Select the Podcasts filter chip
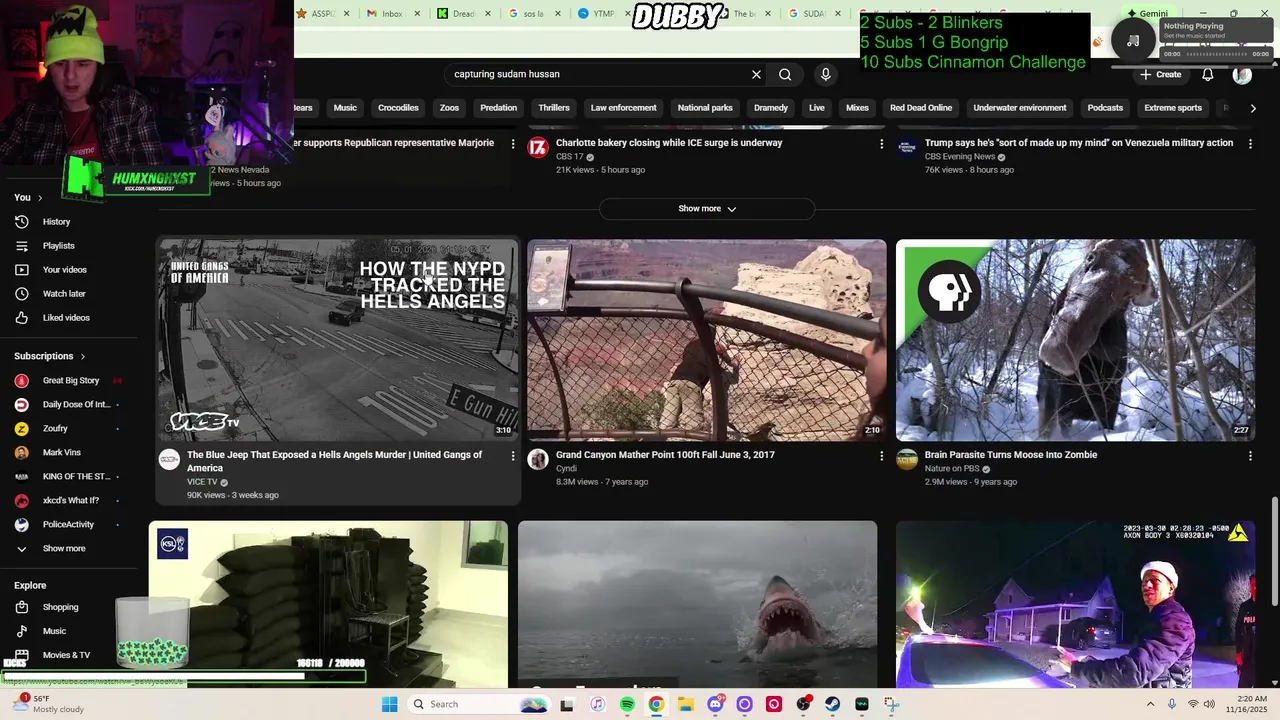Image resolution: width=1280 pixels, height=720 pixels. point(1105,108)
